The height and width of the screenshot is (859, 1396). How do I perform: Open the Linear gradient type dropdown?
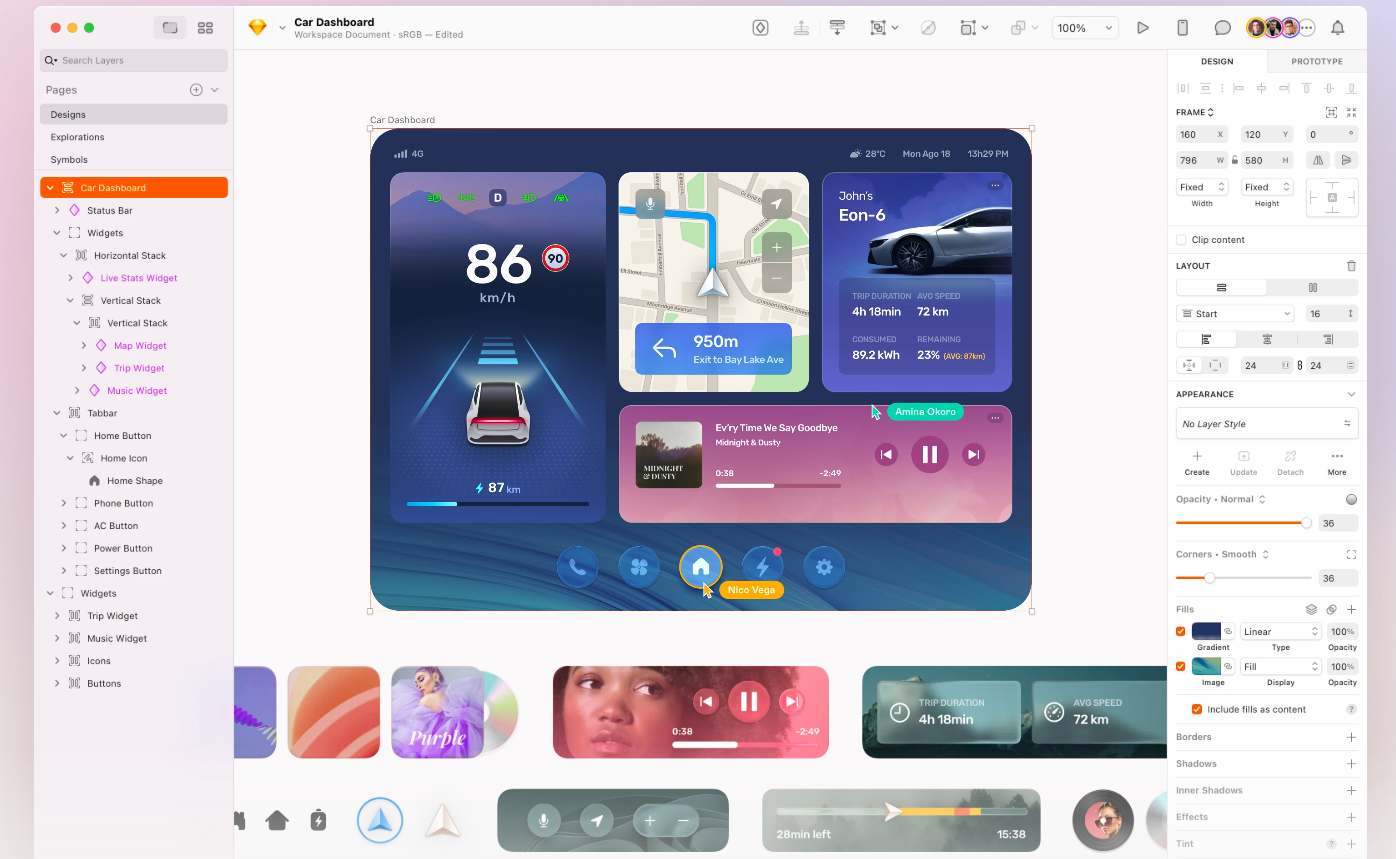[1281, 632]
